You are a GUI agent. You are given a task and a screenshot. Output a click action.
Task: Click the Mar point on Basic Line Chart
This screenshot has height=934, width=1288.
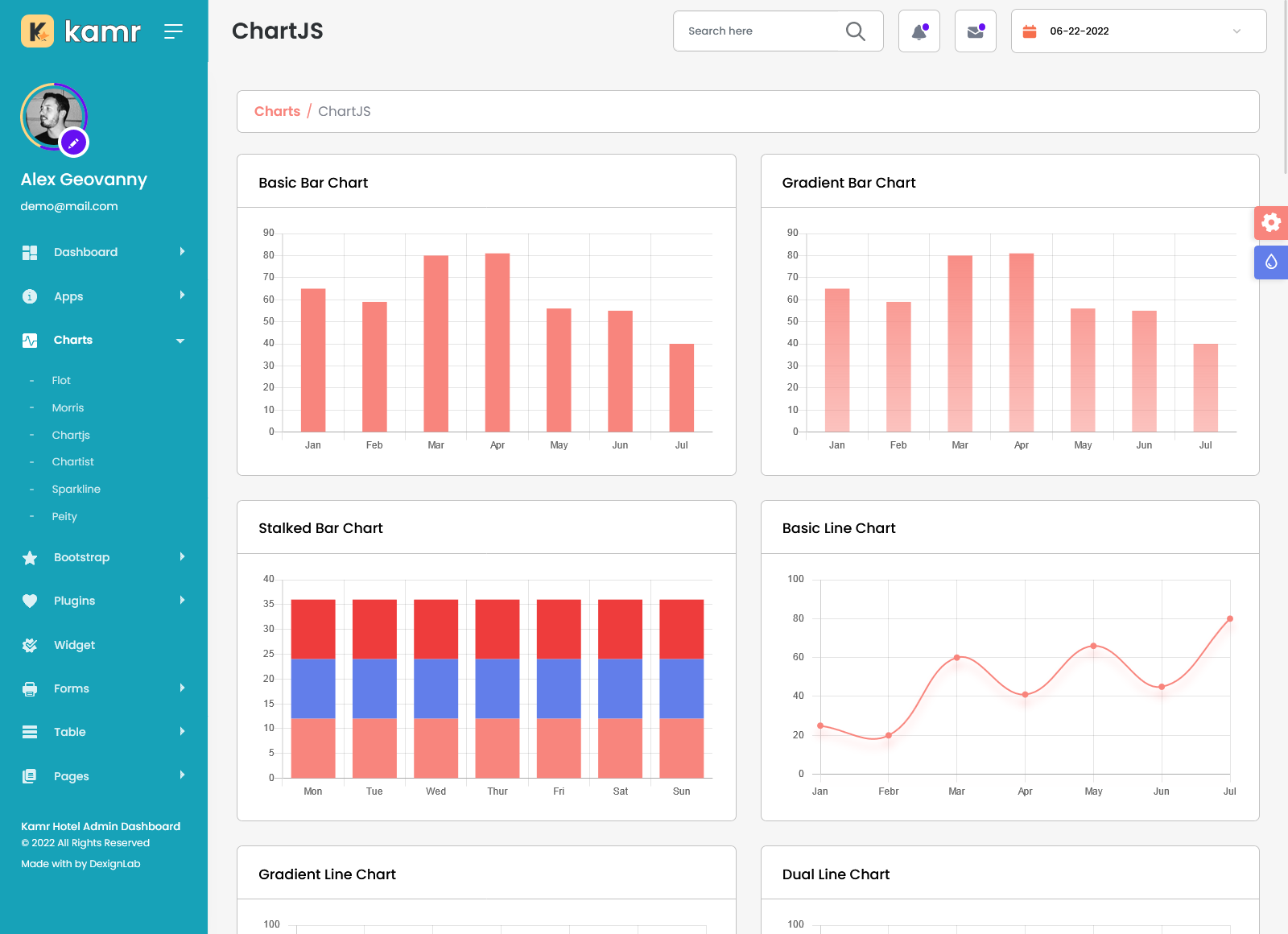pyautogui.click(x=956, y=658)
